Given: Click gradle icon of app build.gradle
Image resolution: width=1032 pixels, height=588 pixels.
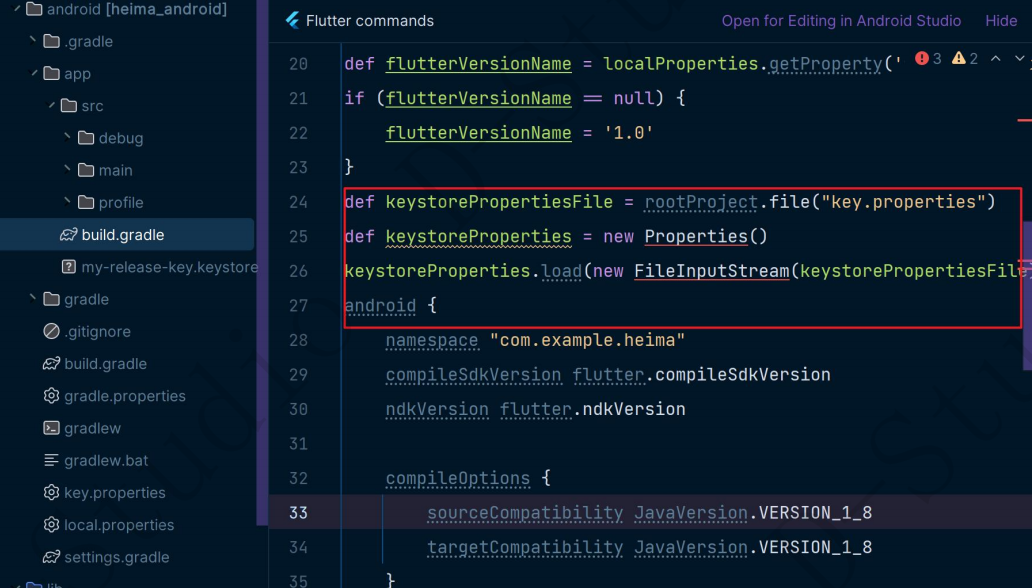Looking at the screenshot, I should point(68,235).
